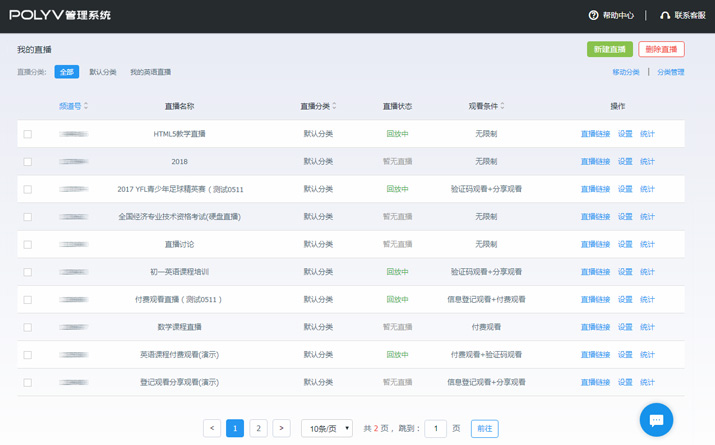
Task: Select the checkbox for 直播讨论 row
Action: [x=28, y=244]
